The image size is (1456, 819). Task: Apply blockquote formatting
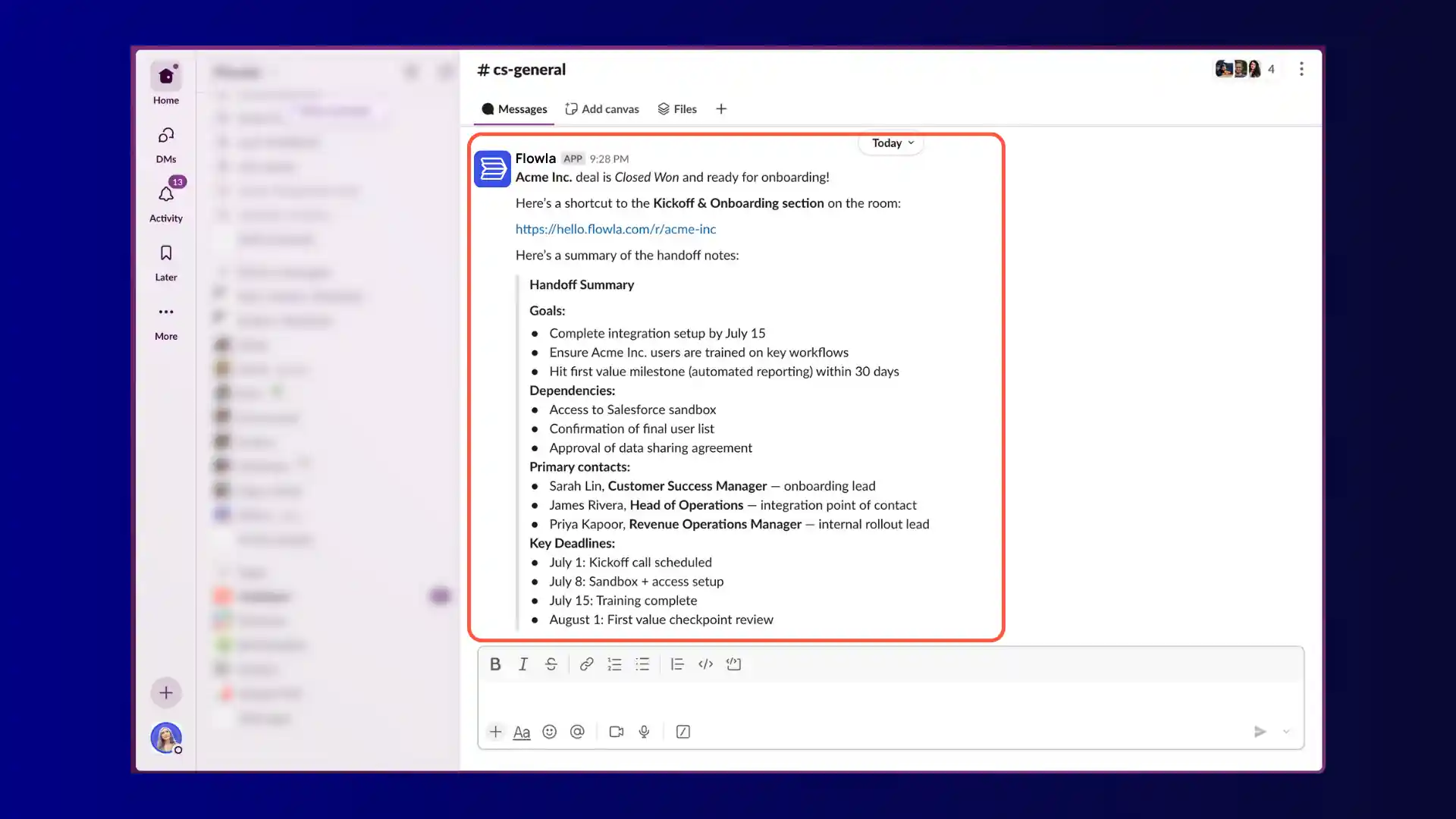[677, 664]
